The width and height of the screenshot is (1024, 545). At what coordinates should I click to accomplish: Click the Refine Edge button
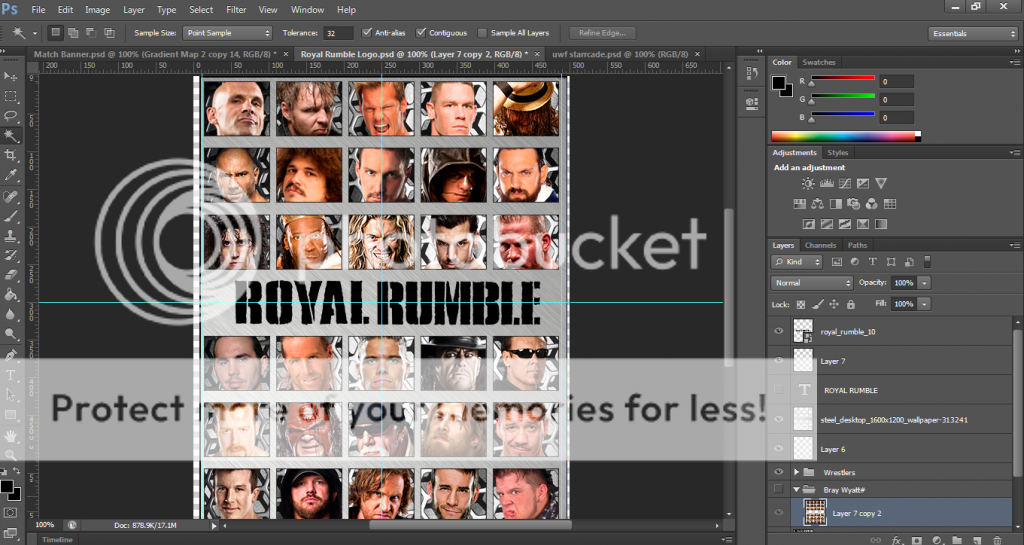[602, 33]
